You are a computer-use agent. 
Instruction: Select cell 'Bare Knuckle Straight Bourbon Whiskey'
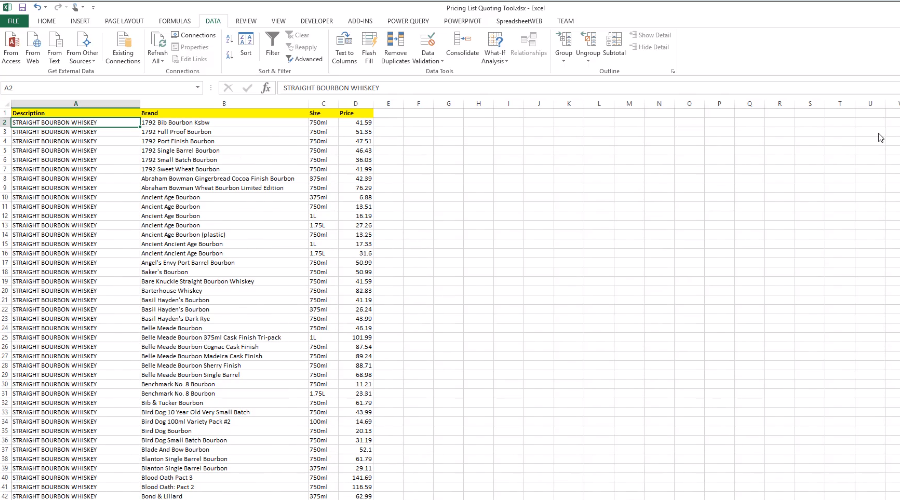(x=224, y=281)
